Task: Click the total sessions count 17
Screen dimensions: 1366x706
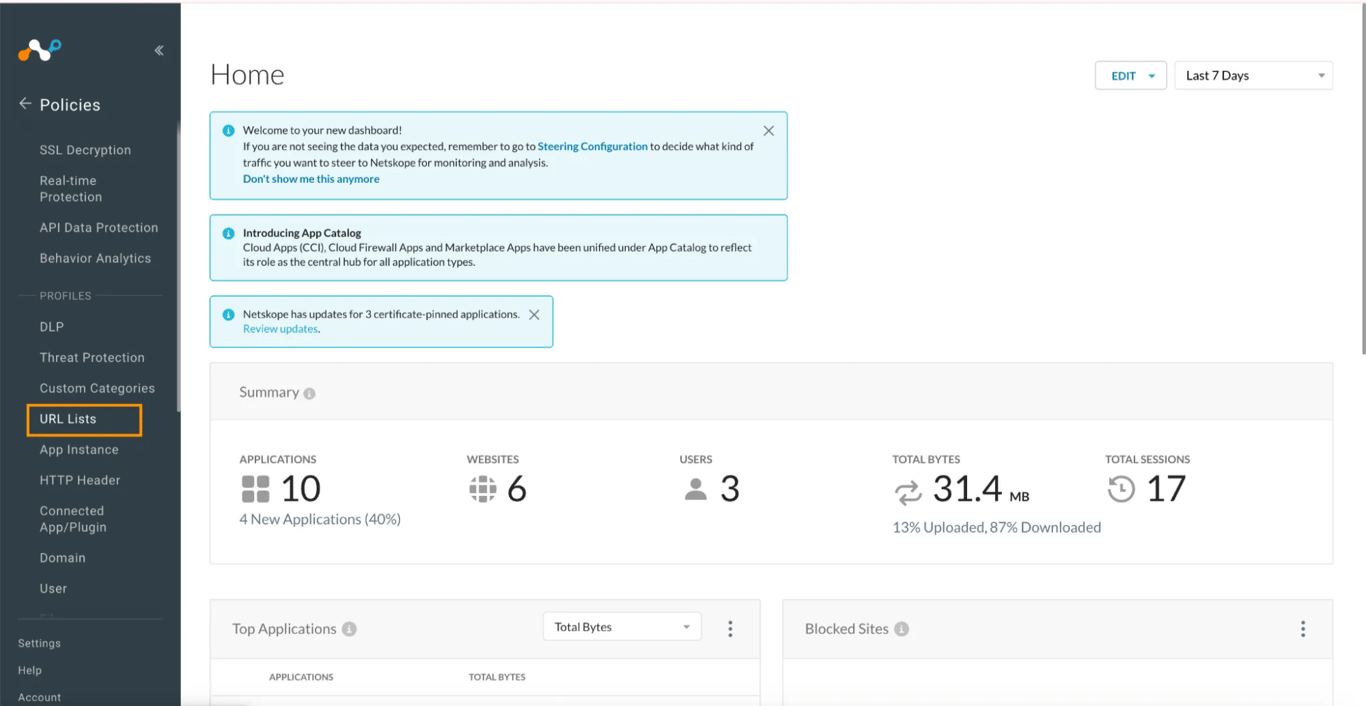Action: (1166, 489)
